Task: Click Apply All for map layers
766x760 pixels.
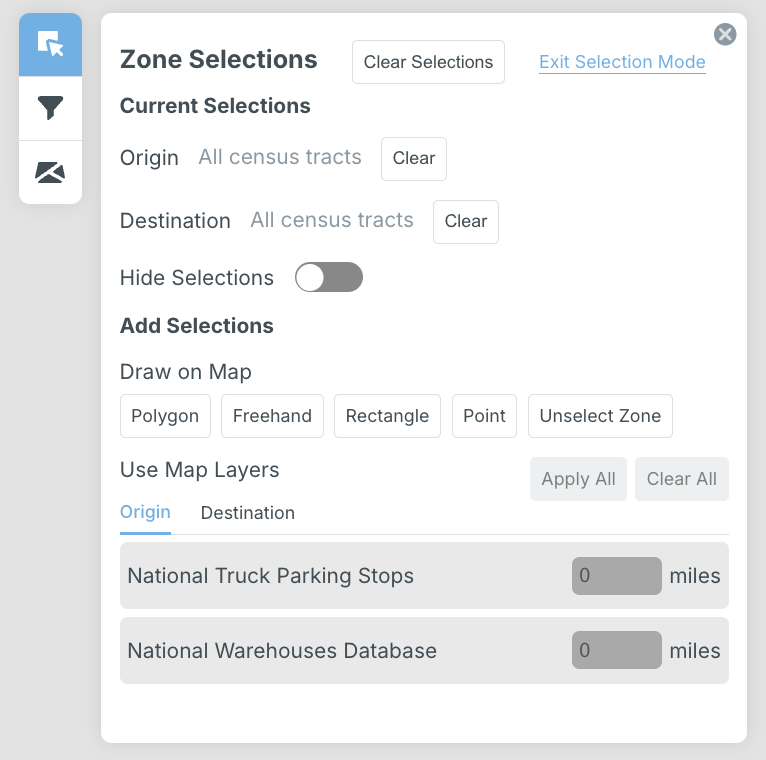Action: tap(578, 479)
